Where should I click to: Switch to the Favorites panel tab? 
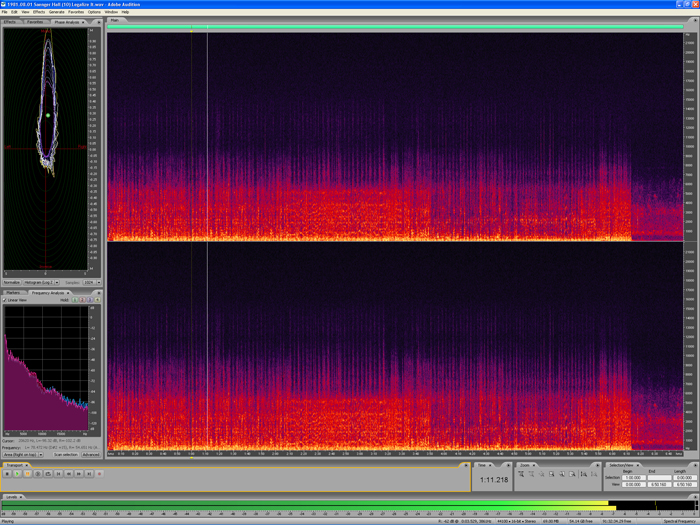point(35,22)
